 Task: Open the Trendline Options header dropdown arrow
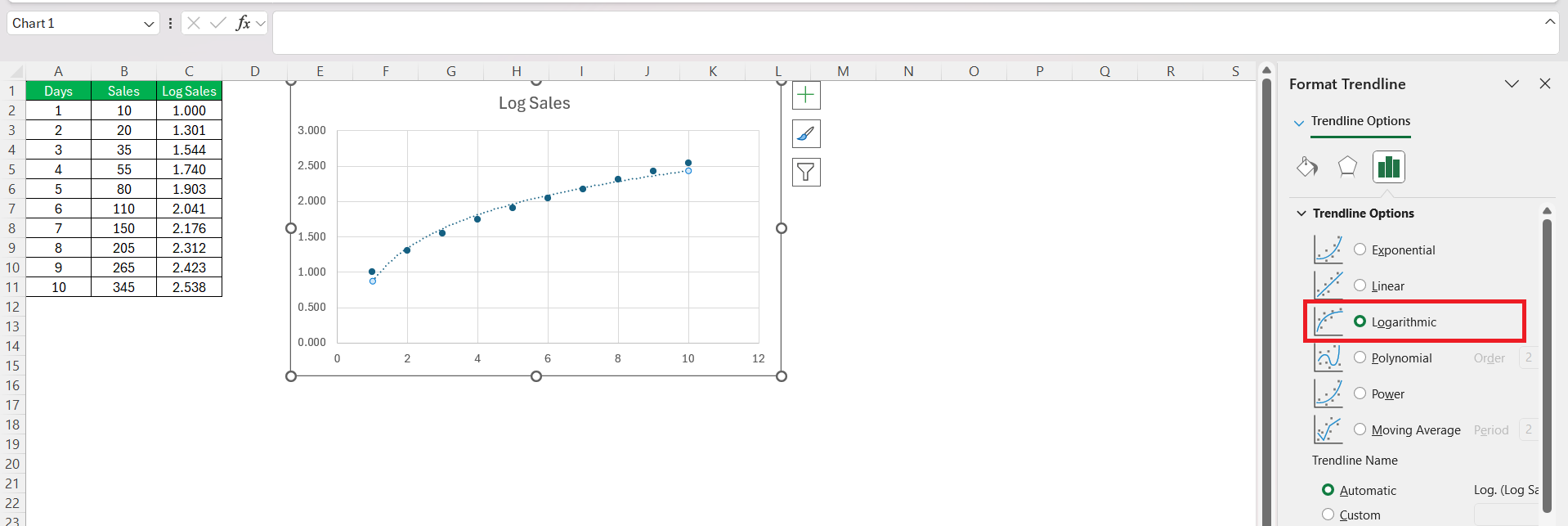click(1299, 123)
